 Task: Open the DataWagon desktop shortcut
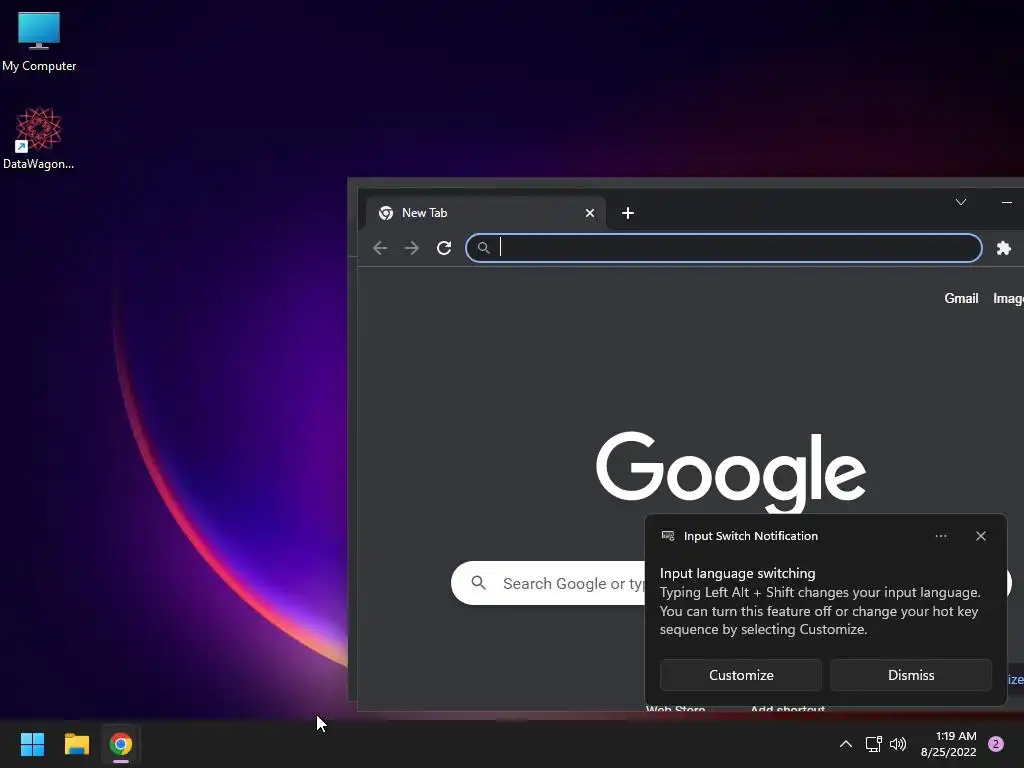pos(39,138)
